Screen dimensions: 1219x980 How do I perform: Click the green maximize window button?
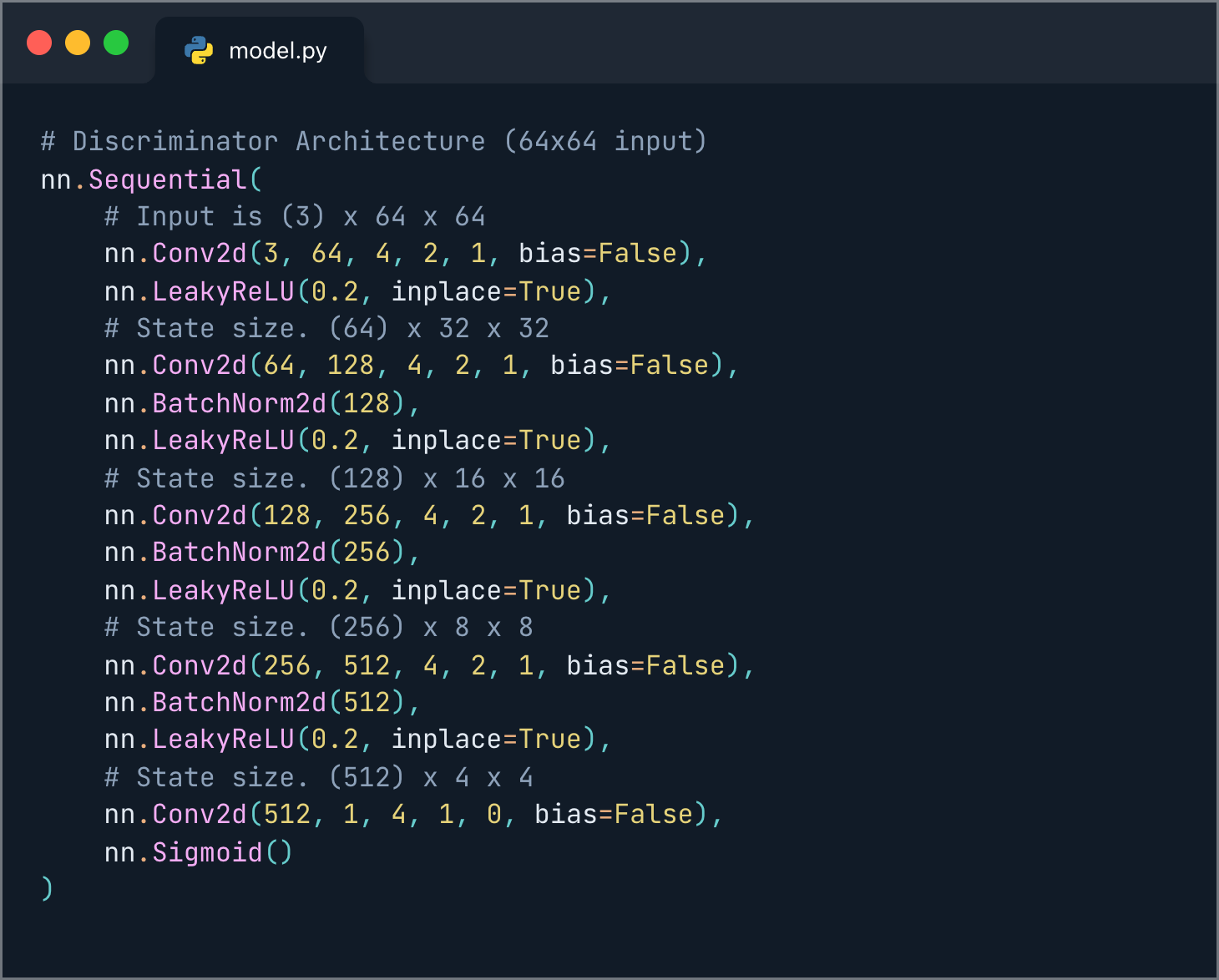point(116,43)
